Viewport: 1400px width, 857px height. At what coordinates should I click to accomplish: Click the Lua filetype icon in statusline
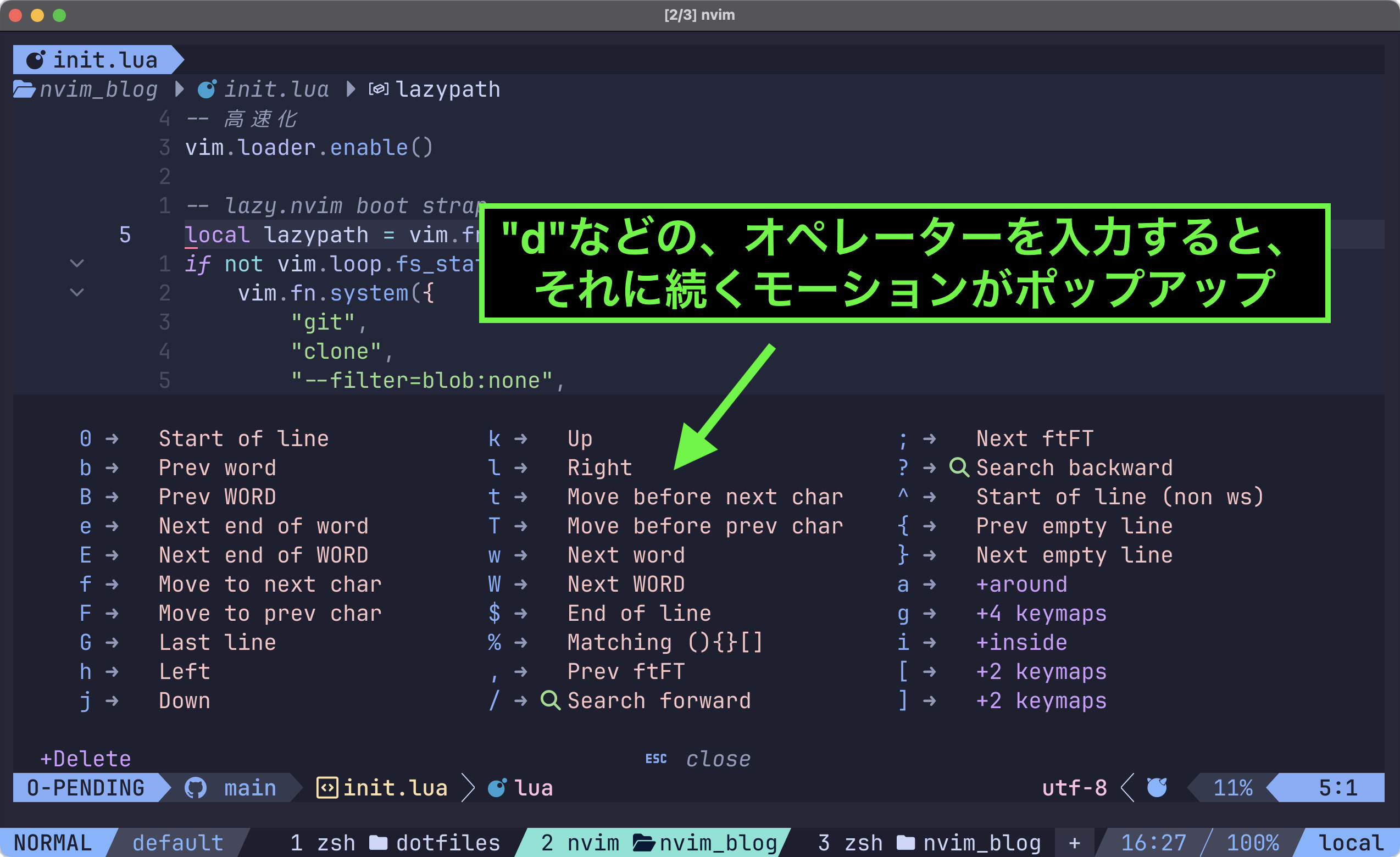pyautogui.click(x=497, y=788)
